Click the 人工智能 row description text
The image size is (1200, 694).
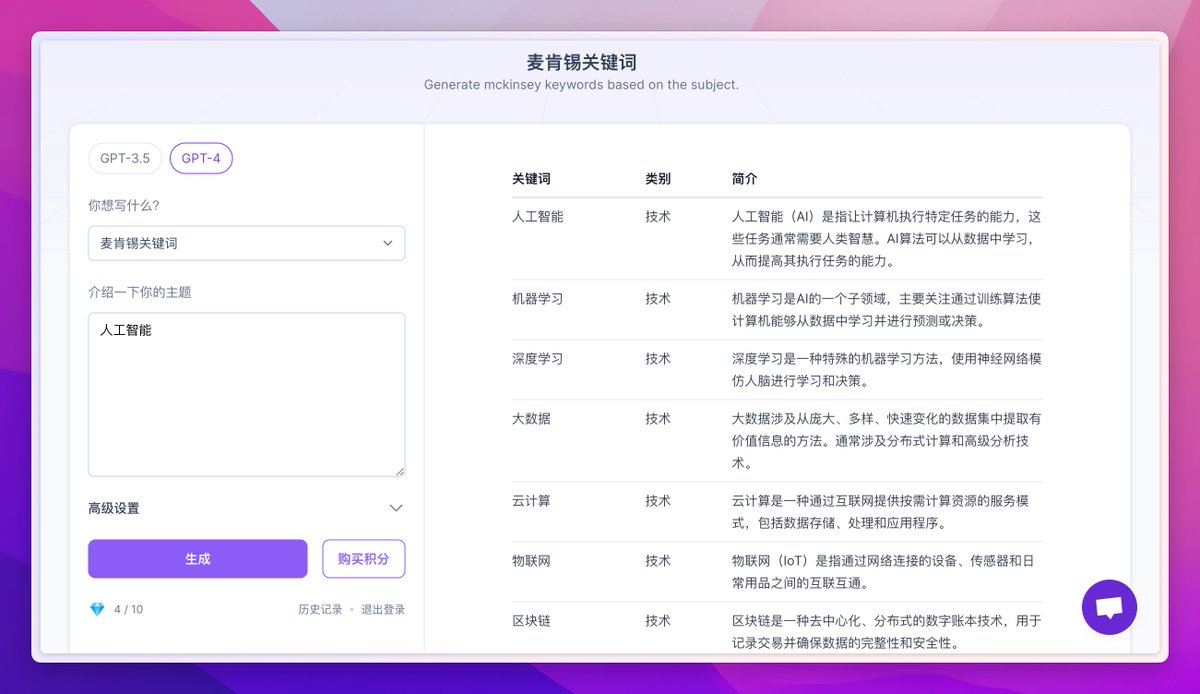click(x=887, y=239)
